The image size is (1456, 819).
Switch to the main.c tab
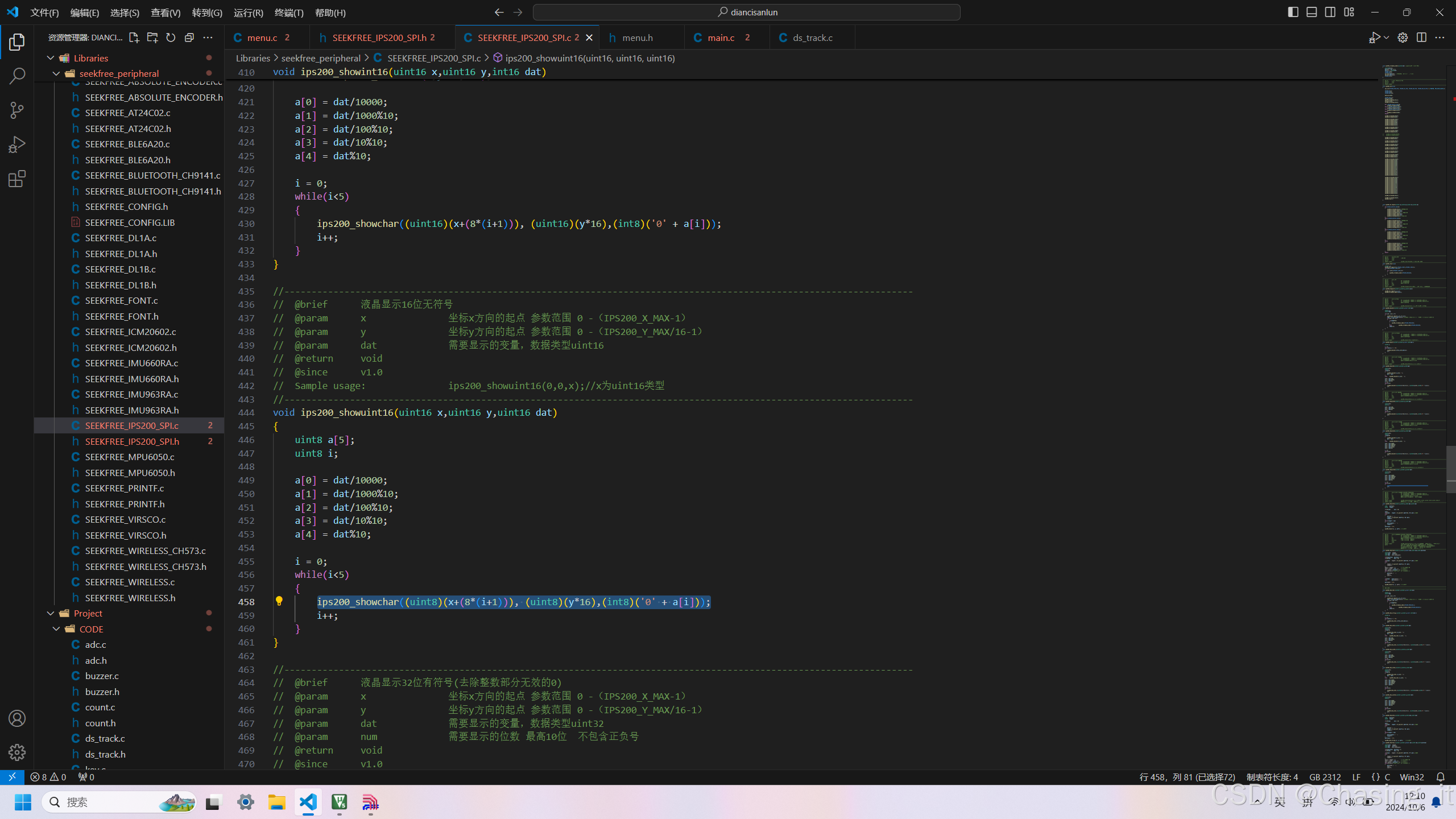pyautogui.click(x=721, y=38)
